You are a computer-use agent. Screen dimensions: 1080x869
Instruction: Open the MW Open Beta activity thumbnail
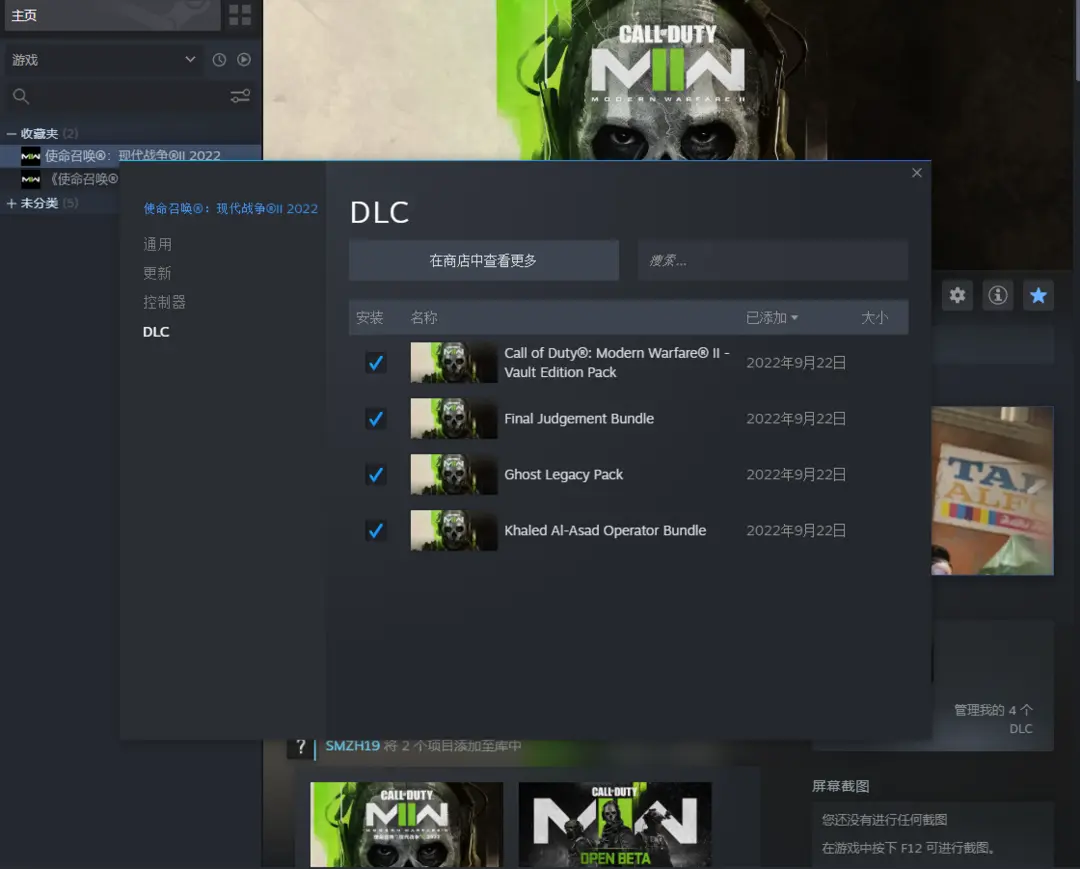click(615, 824)
